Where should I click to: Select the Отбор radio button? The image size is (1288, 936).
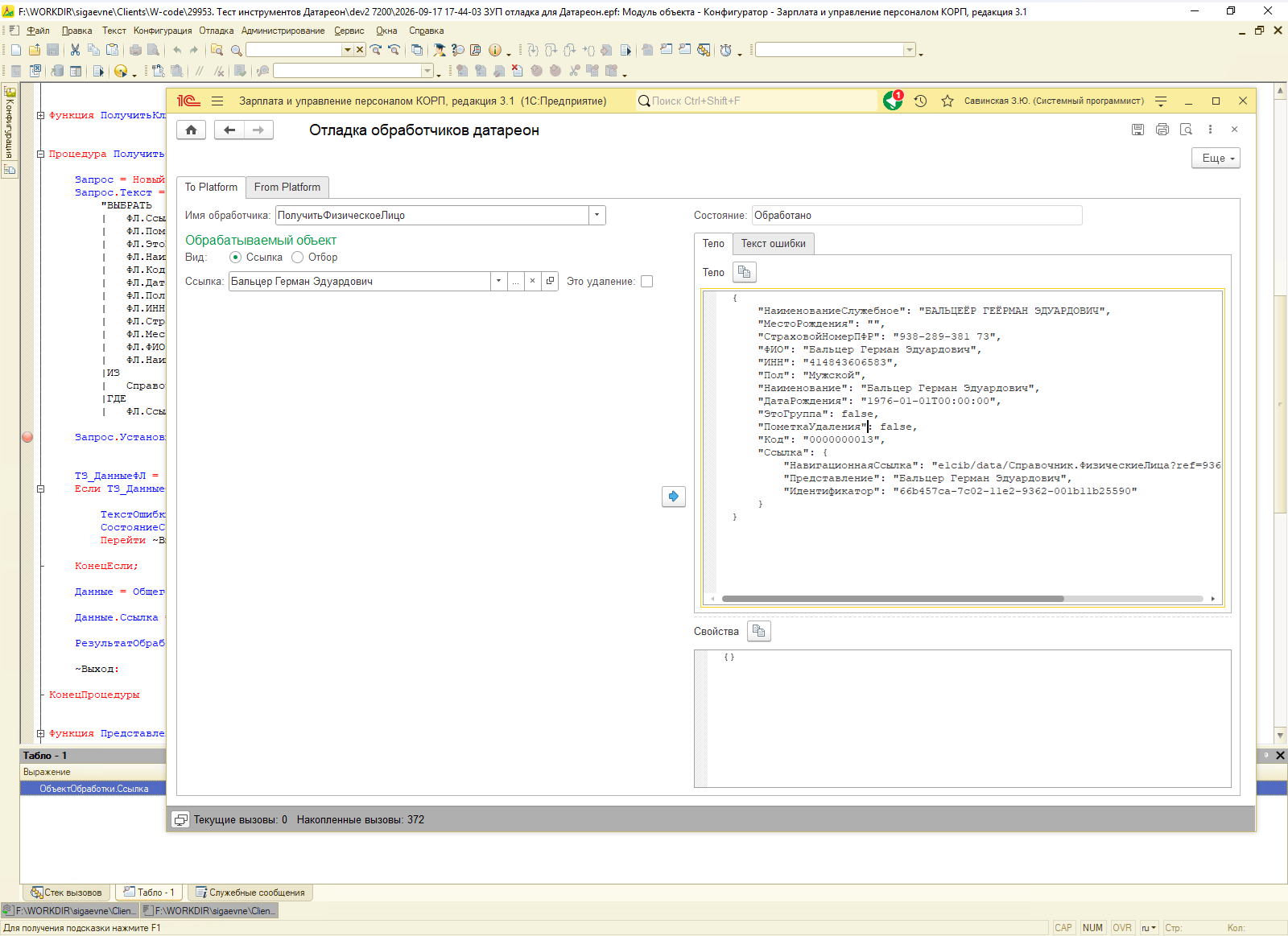click(x=297, y=258)
